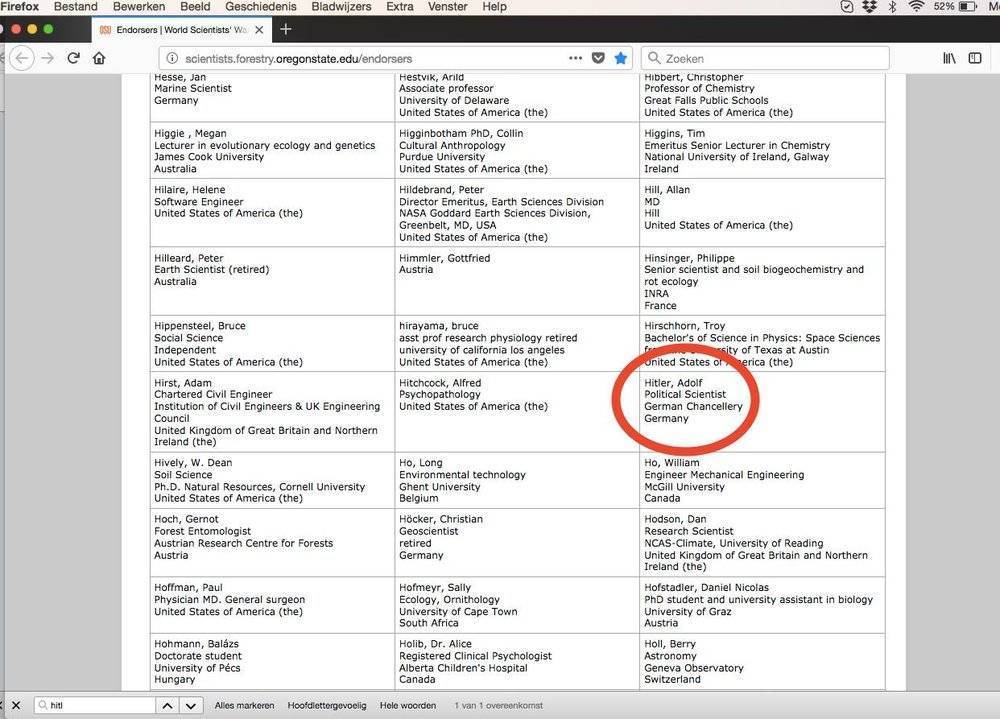
Task: Show site information icon in address bar
Action: coord(172,58)
